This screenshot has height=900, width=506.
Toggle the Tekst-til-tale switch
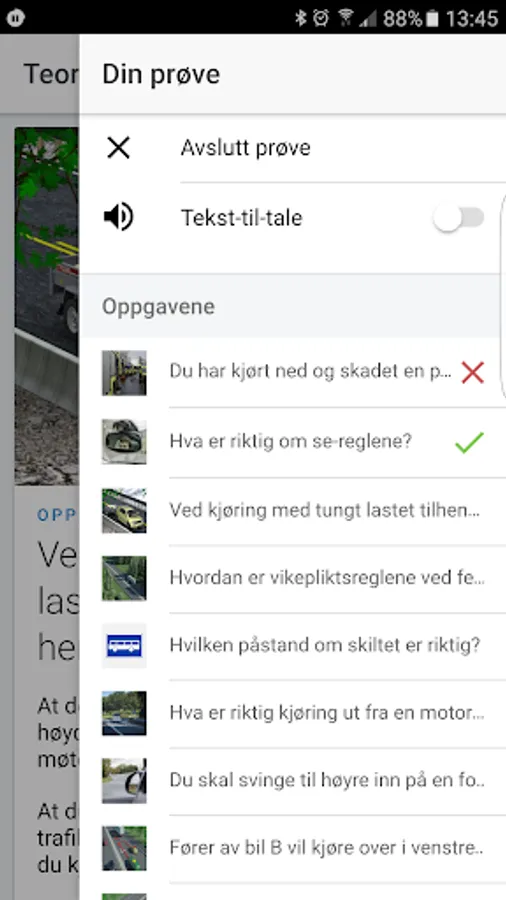458,218
